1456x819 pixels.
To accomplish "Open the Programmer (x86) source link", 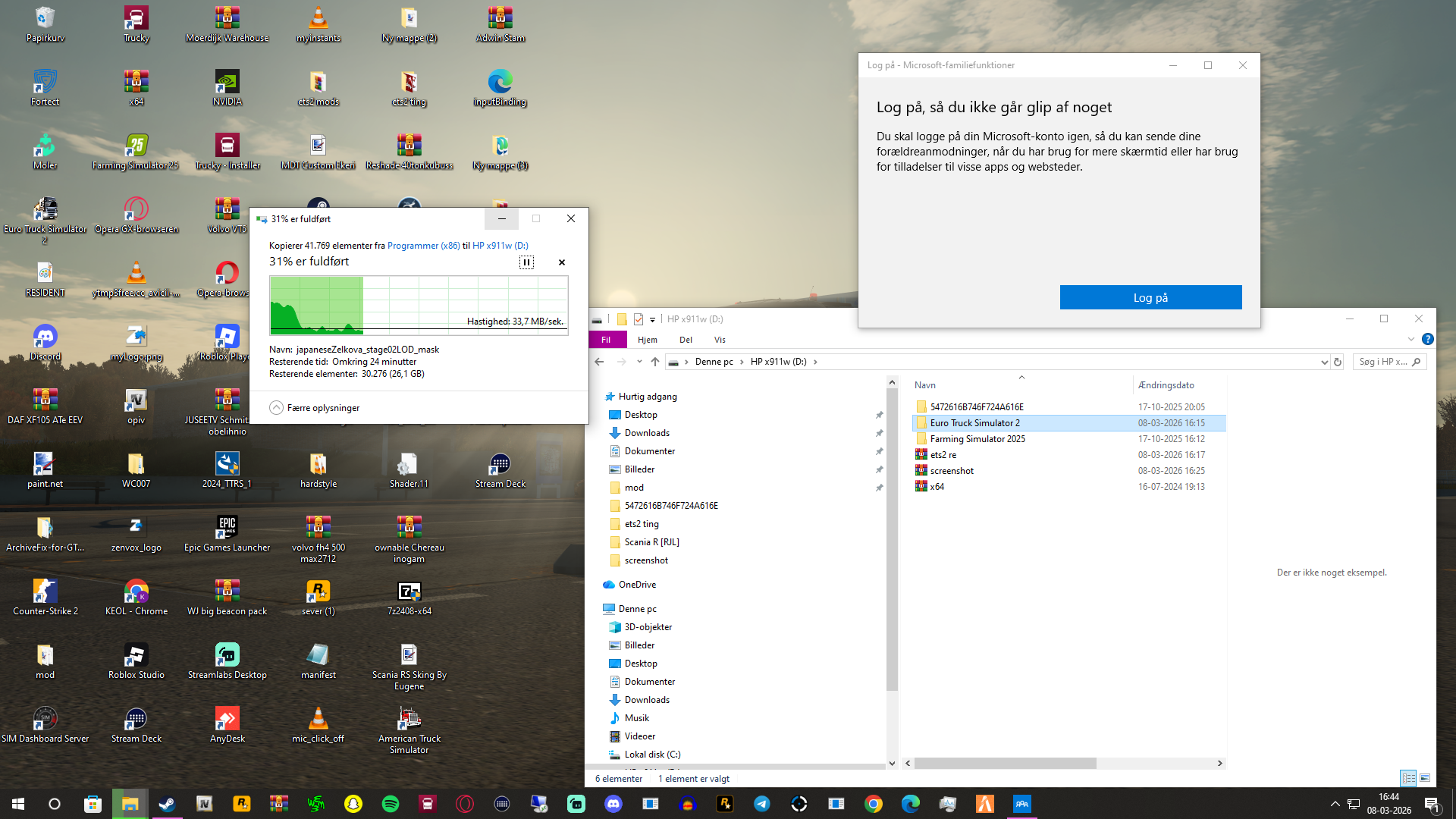I will [x=423, y=246].
